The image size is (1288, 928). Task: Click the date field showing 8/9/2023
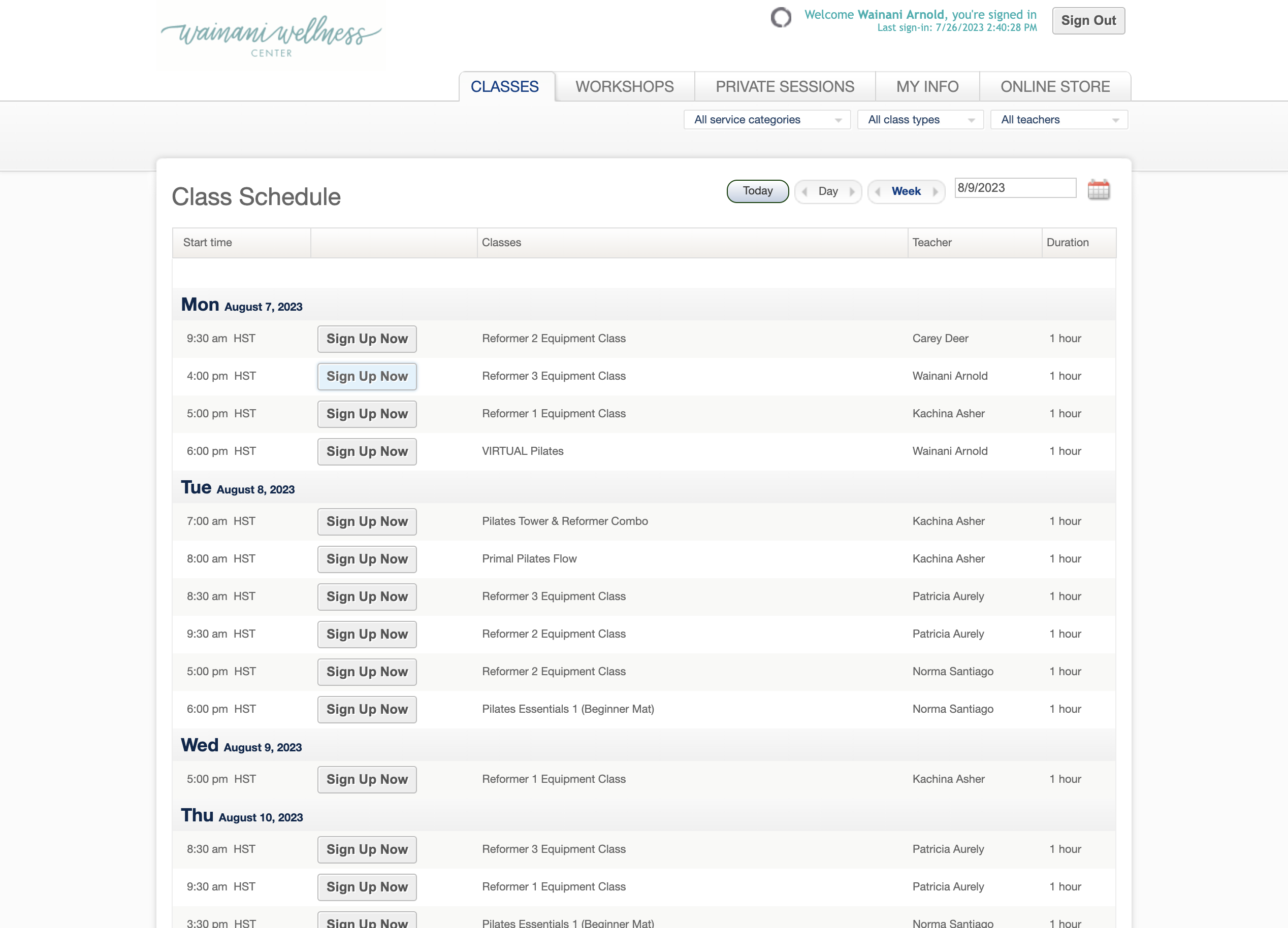tap(1015, 188)
